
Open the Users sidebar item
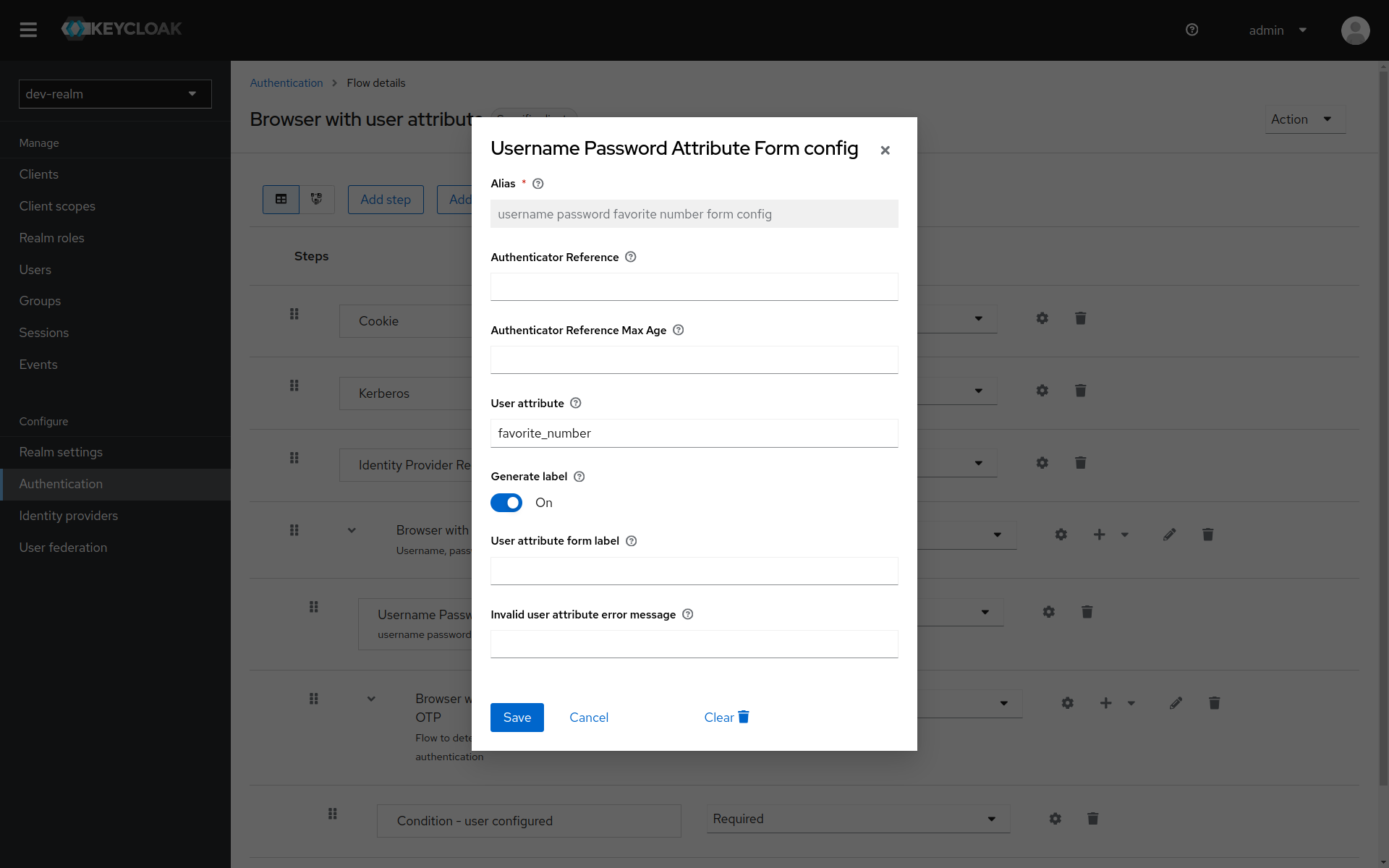35,270
